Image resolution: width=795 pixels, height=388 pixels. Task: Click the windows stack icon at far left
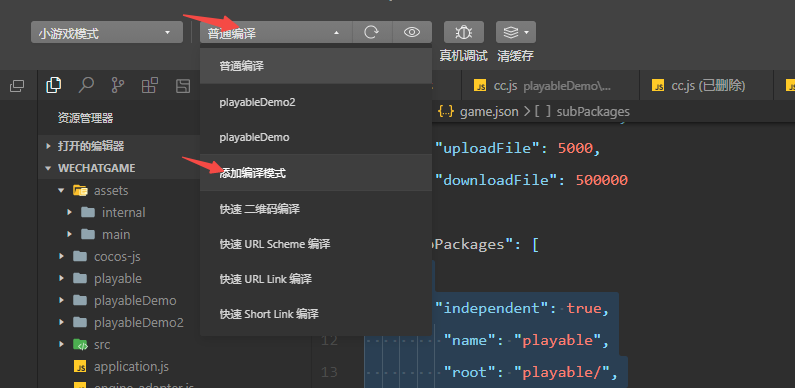pyautogui.click(x=17, y=86)
